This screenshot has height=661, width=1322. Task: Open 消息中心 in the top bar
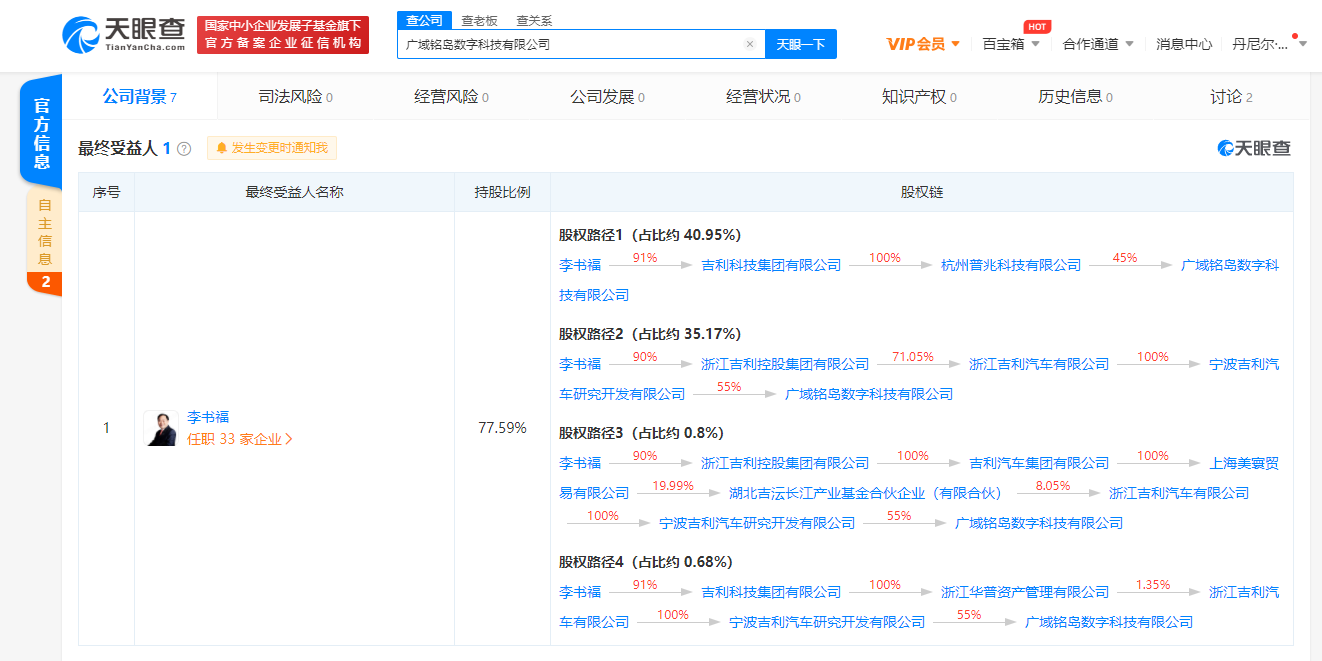(1184, 44)
